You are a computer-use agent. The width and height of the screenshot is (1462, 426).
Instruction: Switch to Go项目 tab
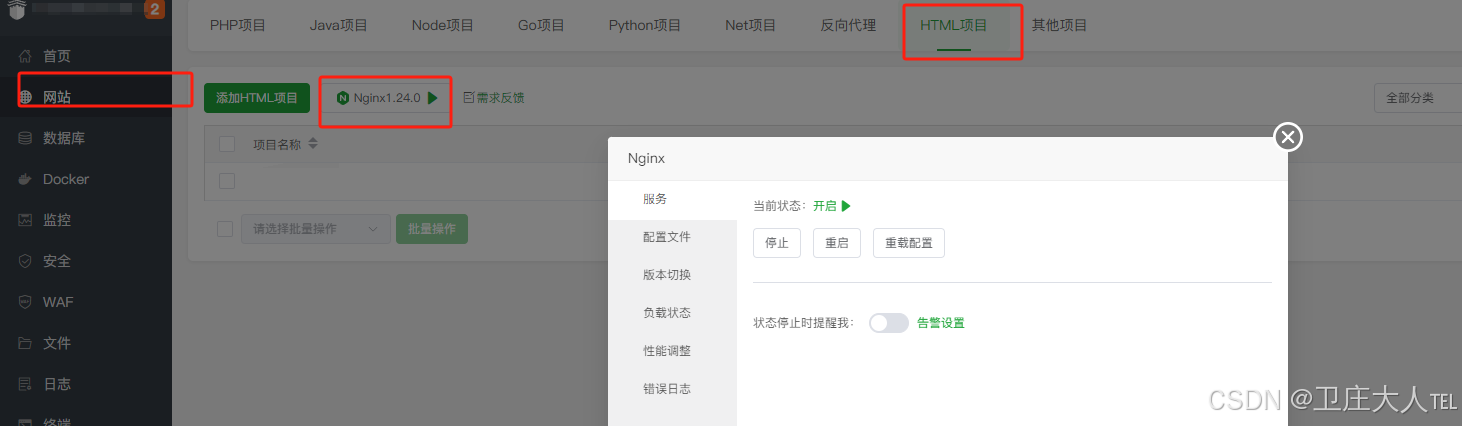541,25
